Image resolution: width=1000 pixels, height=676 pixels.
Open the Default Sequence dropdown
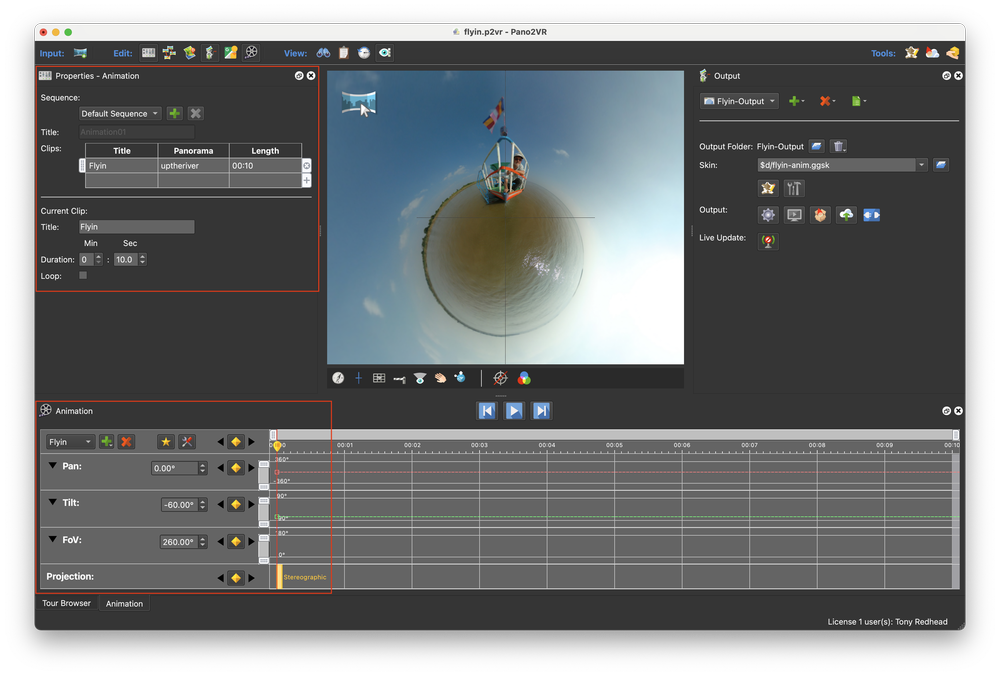[119, 114]
